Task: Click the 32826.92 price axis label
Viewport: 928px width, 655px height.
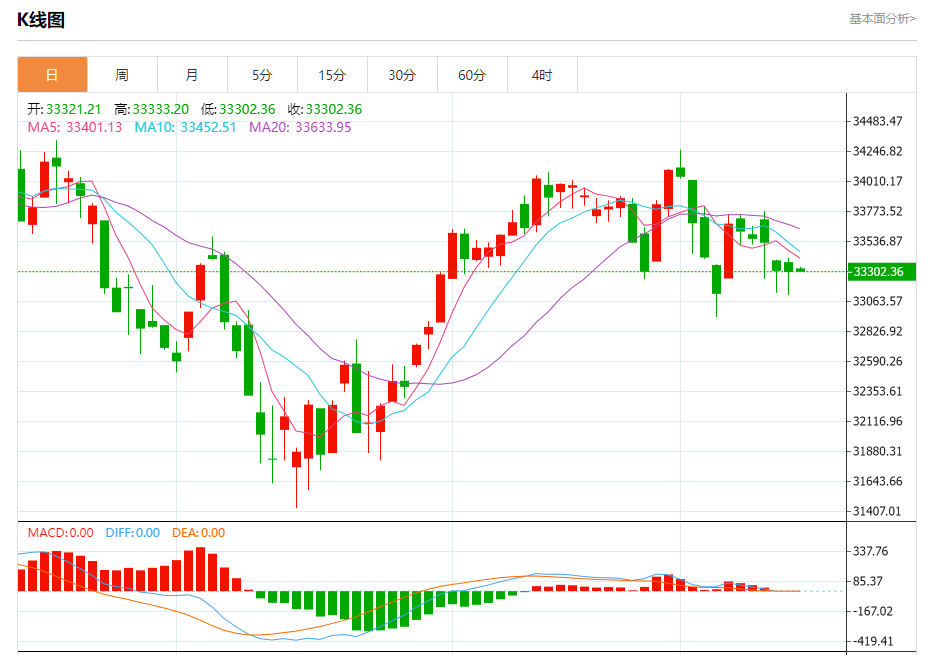Action: point(878,331)
